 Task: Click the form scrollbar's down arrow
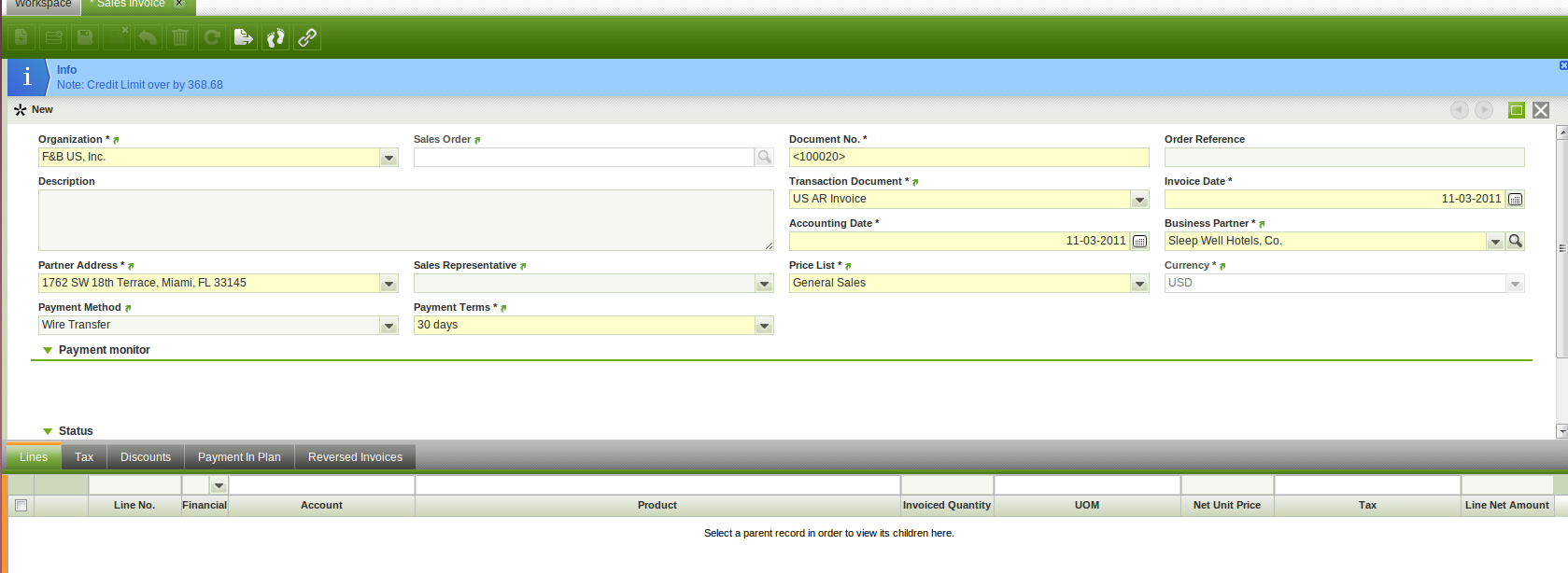point(1561,431)
